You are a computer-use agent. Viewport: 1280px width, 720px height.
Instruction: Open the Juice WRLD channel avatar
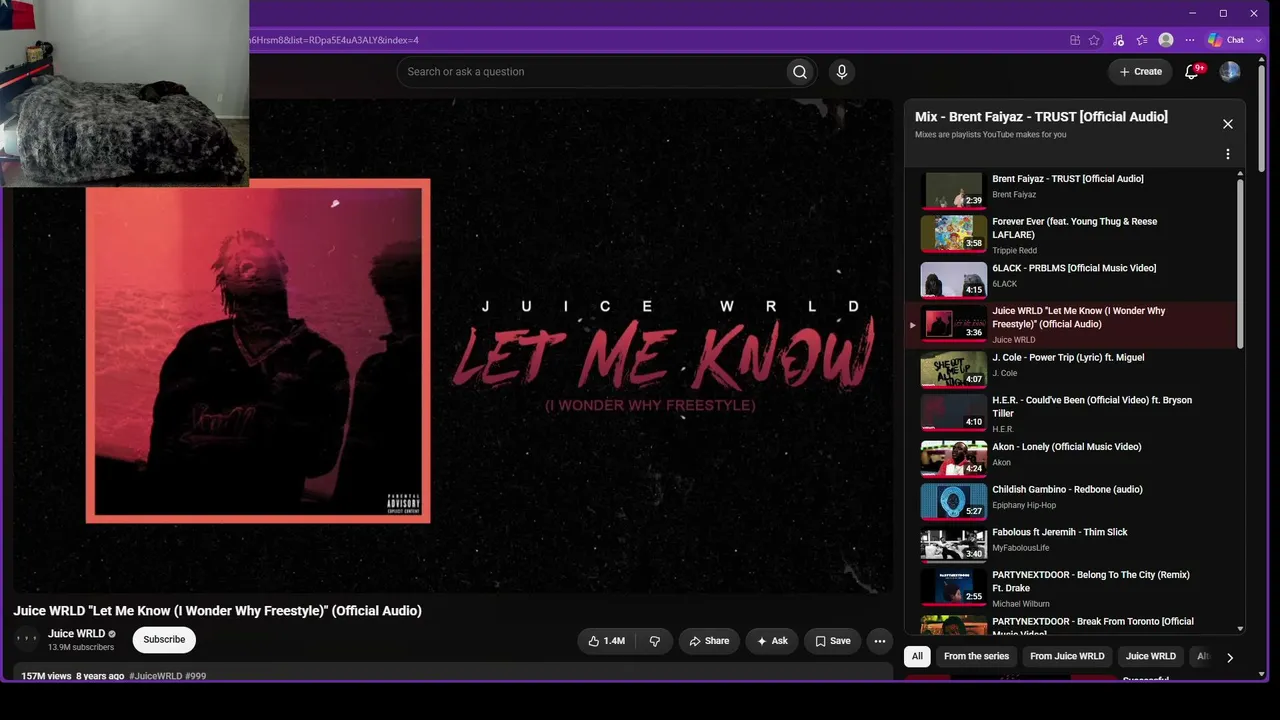27,639
